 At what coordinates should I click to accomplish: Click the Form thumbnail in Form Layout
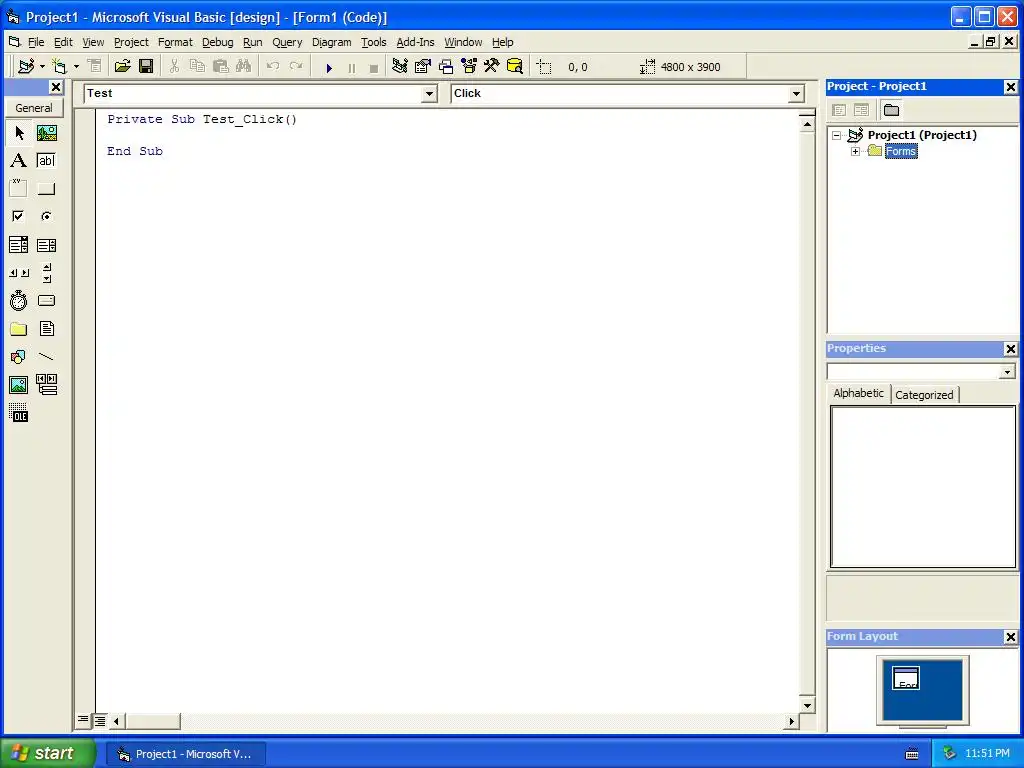(906, 678)
